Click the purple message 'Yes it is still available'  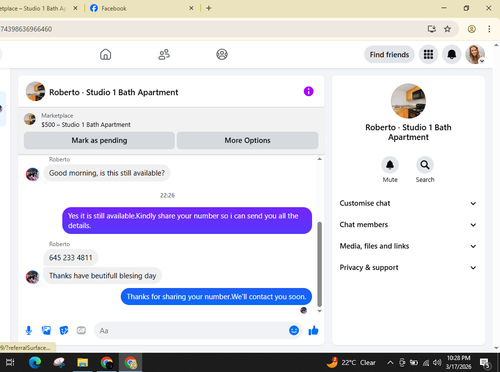pos(187,221)
